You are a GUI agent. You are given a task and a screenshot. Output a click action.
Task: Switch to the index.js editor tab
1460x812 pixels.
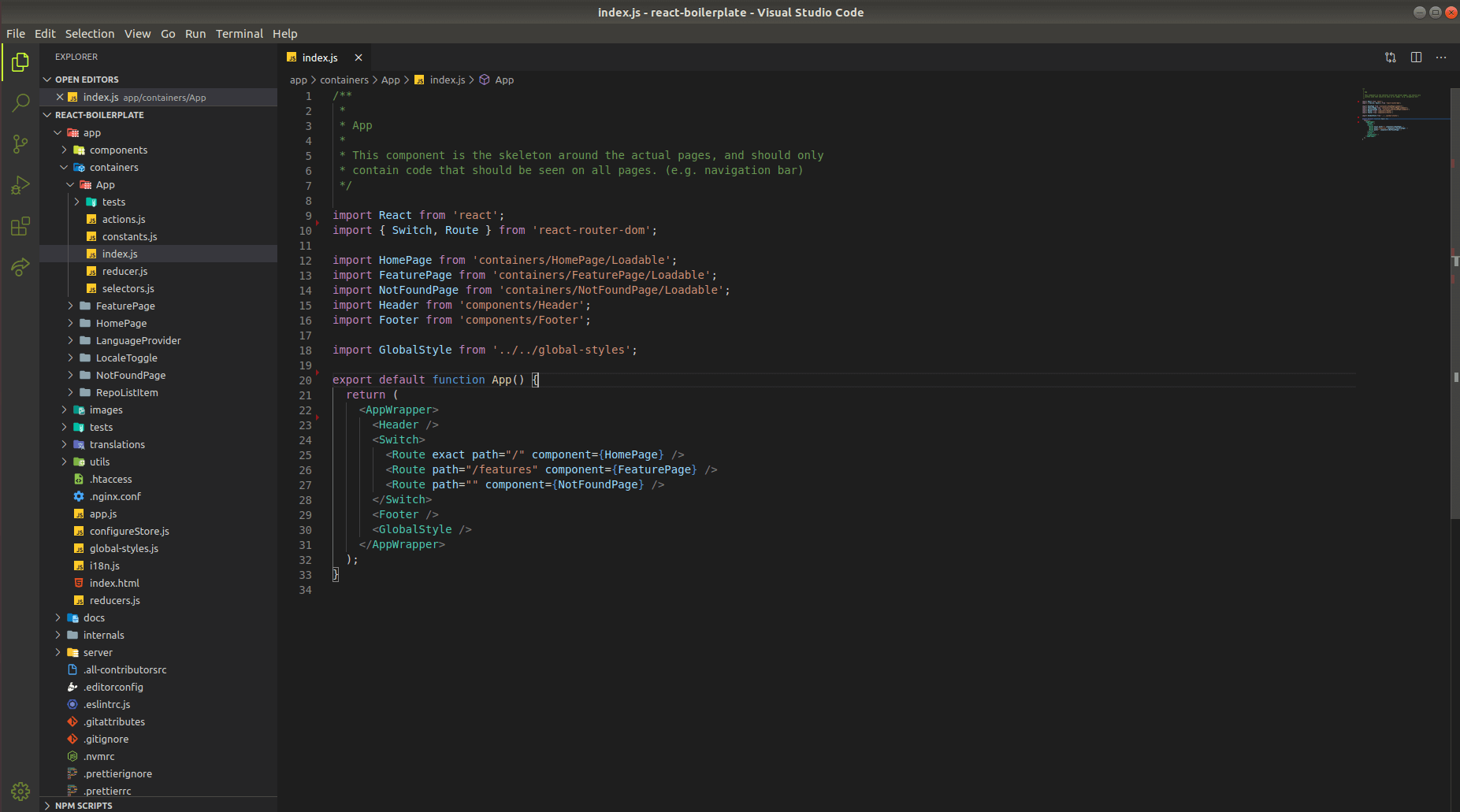point(319,57)
